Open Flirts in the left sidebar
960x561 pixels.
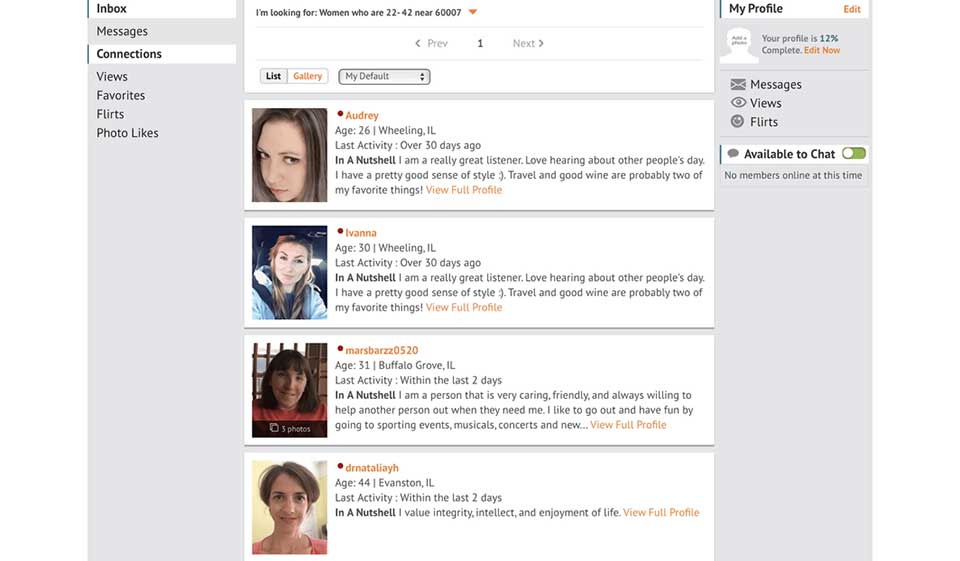tap(110, 114)
